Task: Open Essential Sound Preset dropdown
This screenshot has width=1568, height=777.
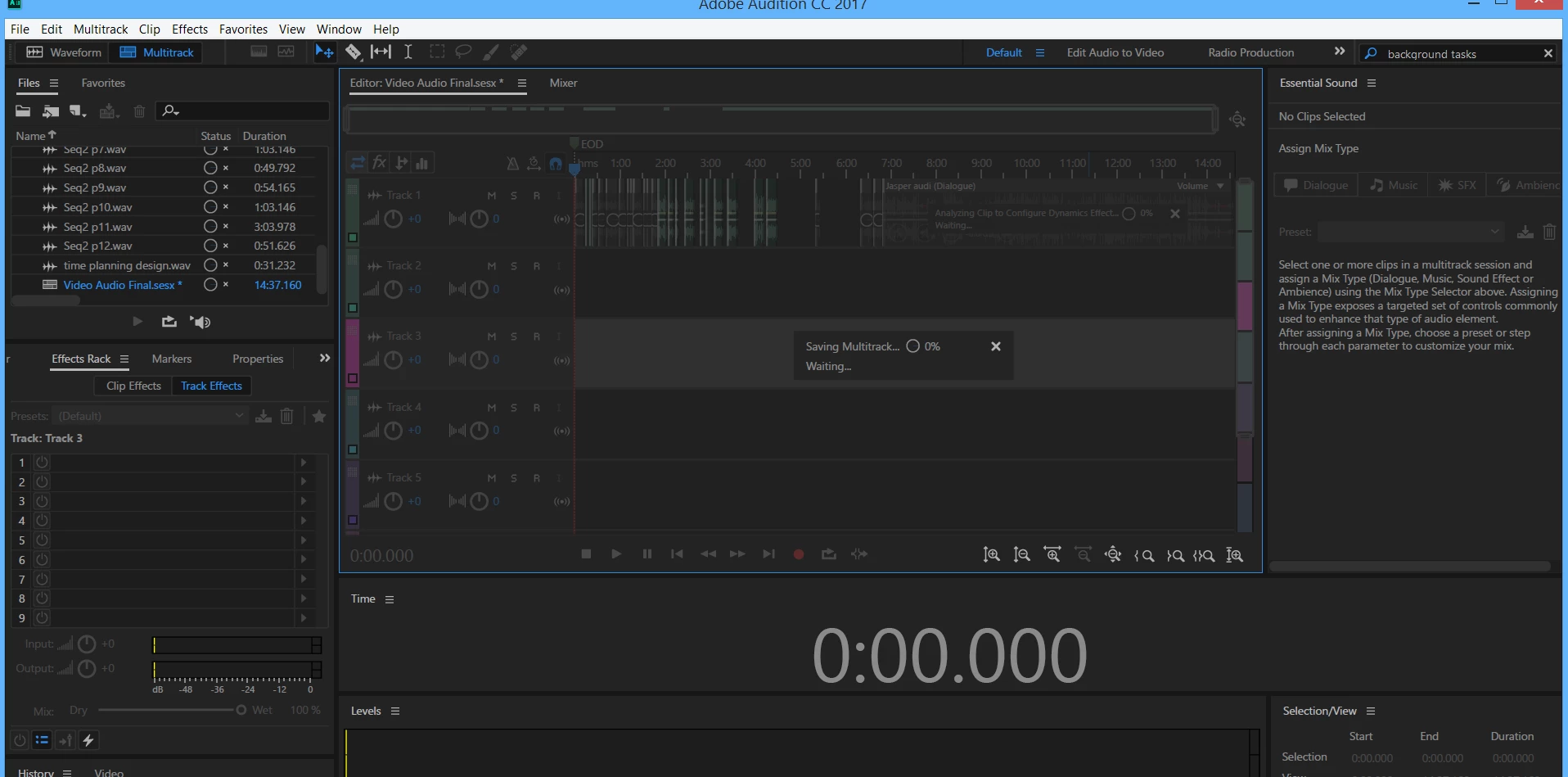Action: [x=1412, y=232]
